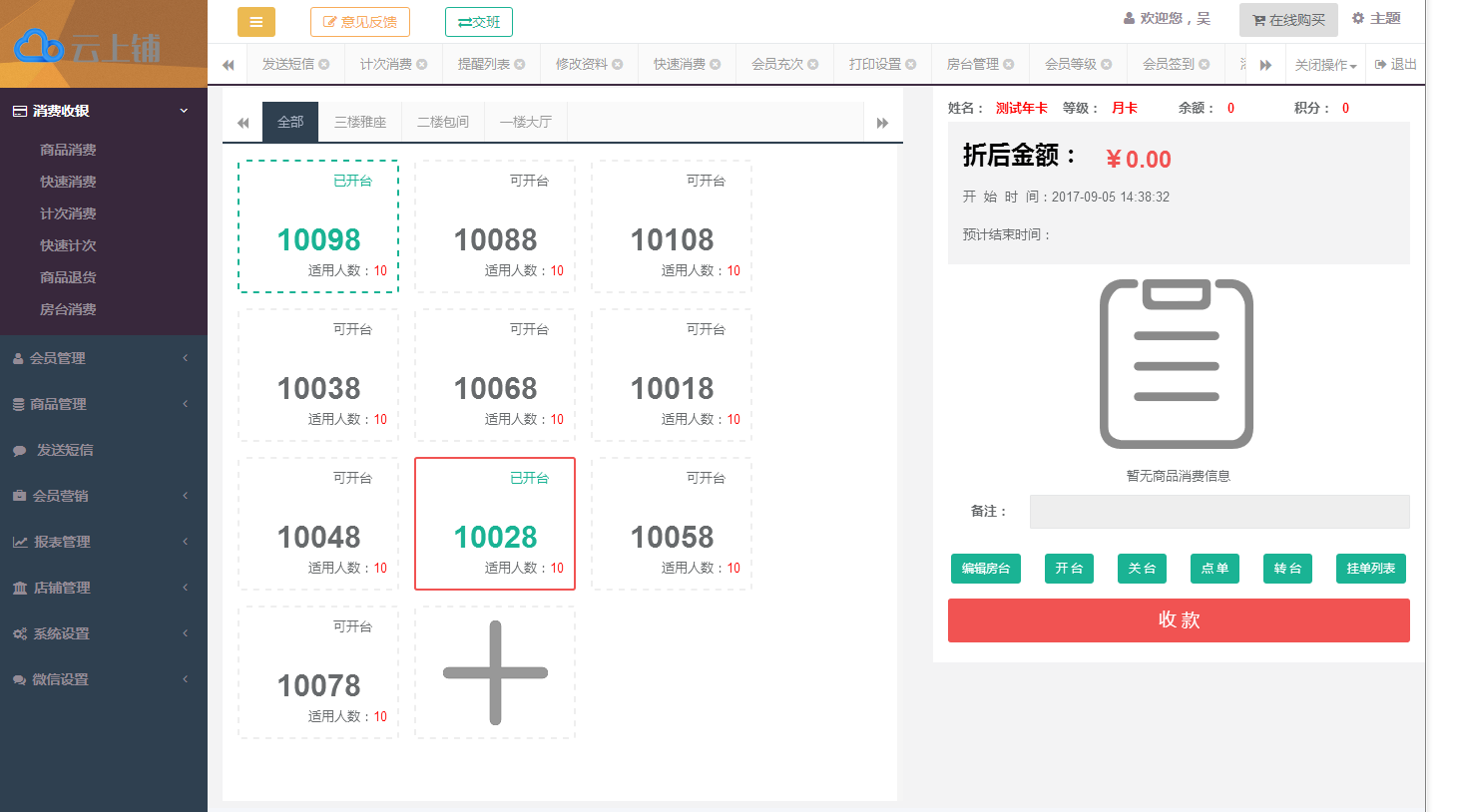Select room card 10038

click(318, 375)
